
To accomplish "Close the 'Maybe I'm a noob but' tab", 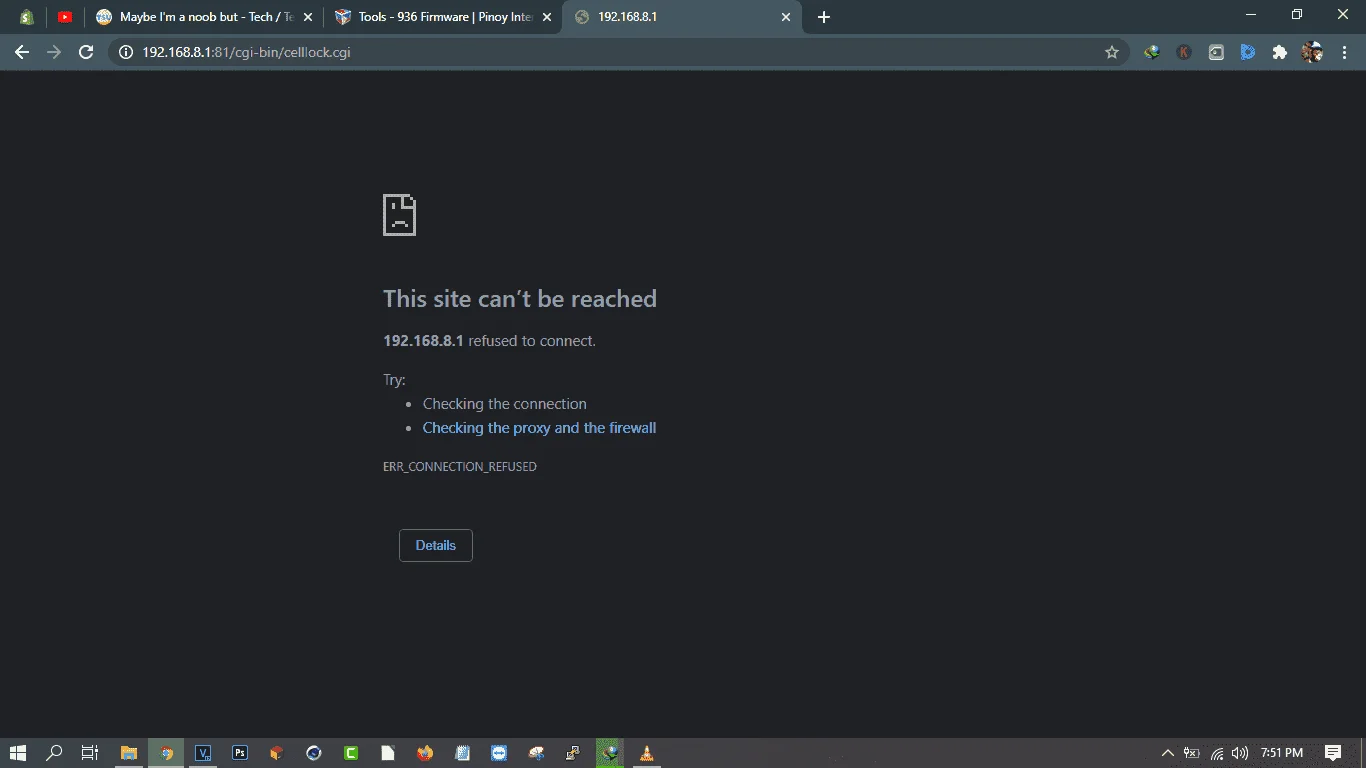I will click(x=307, y=17).
